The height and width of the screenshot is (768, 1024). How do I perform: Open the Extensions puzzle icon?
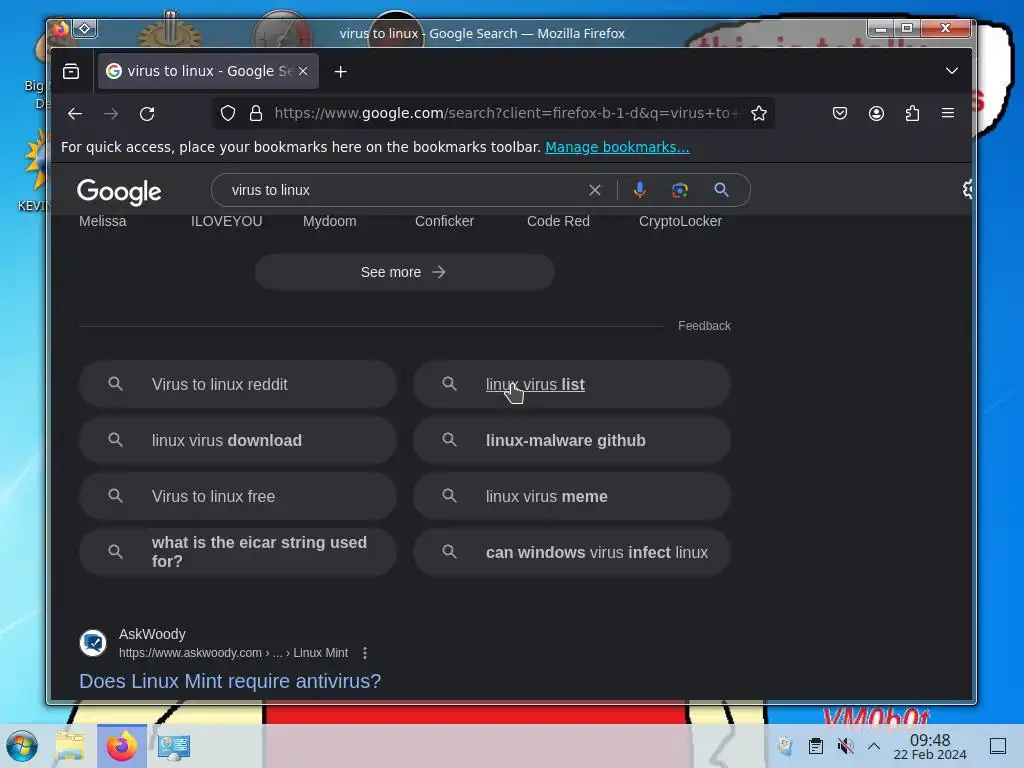tap(912, 114)
